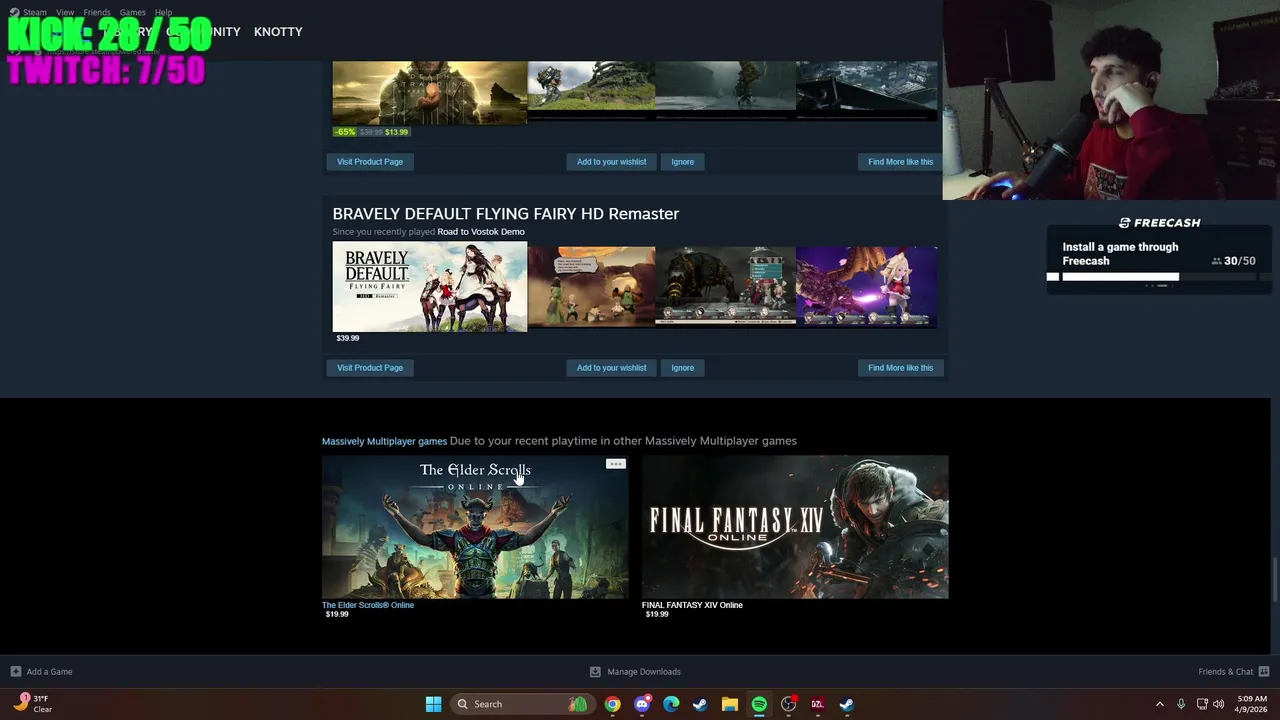View Bravely Default battle menu screenshot

pyautogui.click(x=725, y=287)
